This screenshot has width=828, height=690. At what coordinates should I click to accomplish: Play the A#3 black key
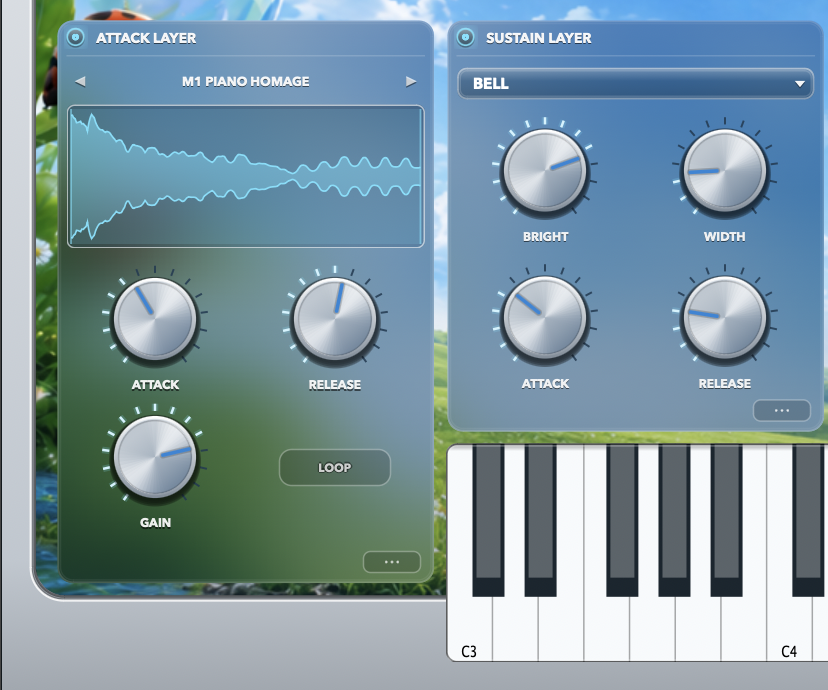coord(727,520)
